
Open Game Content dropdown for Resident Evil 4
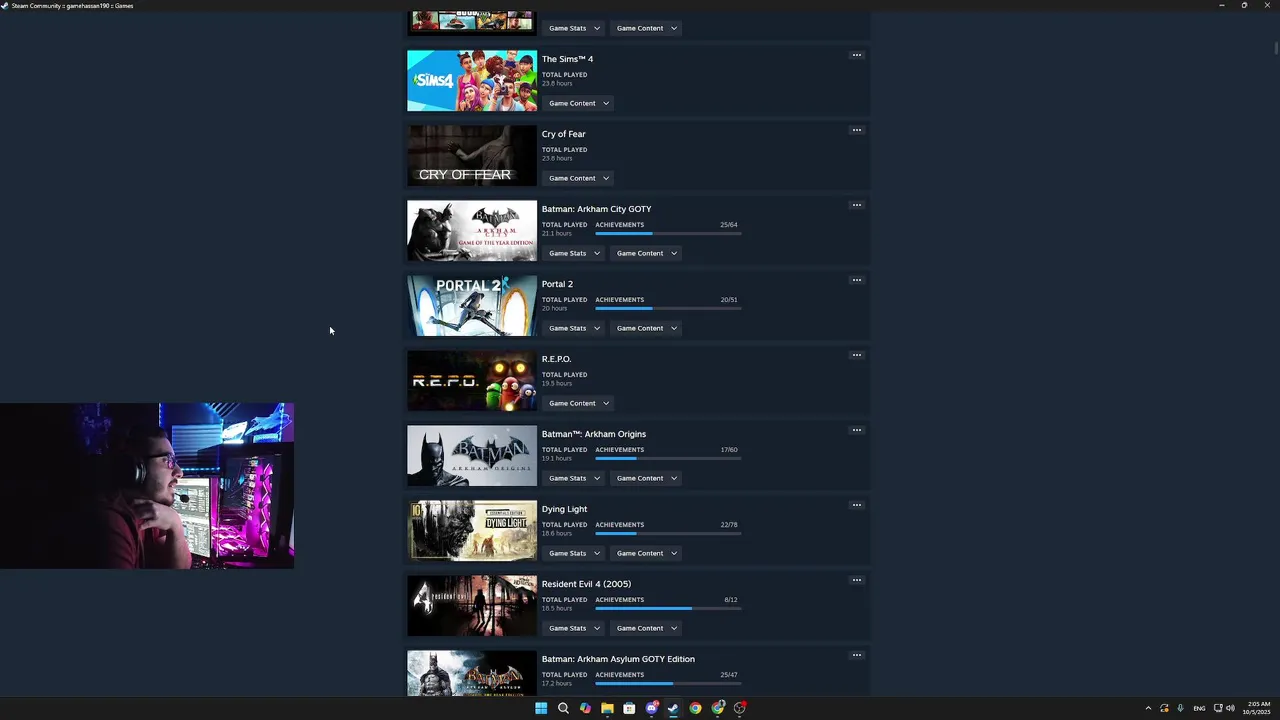point(646,628)
